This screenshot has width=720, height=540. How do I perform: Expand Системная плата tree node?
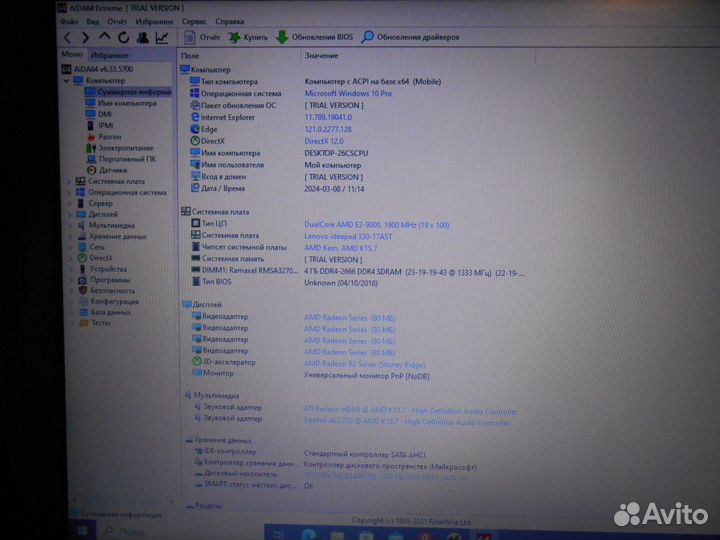(69, 182)
